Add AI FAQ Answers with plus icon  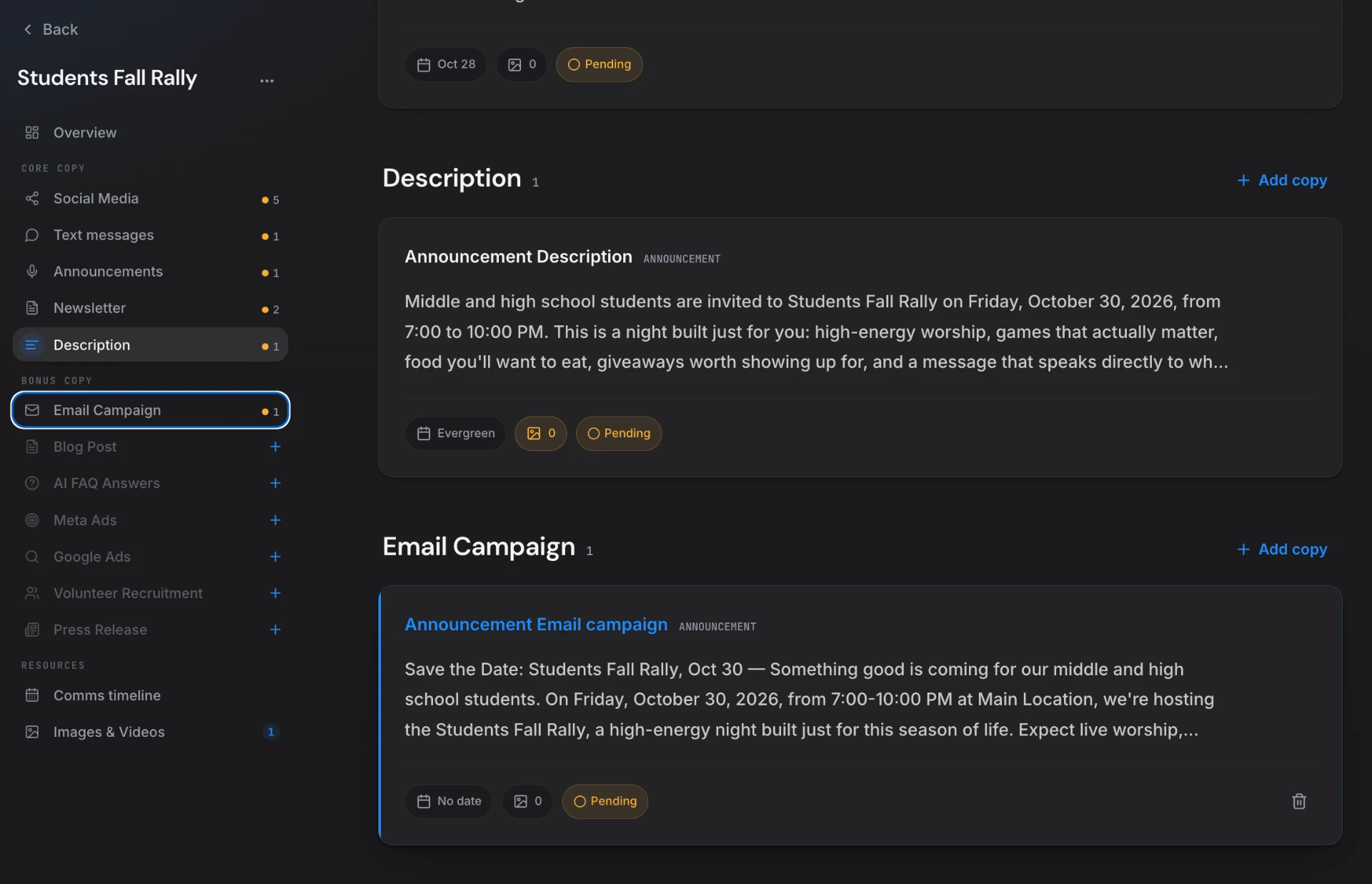point(275,483)
